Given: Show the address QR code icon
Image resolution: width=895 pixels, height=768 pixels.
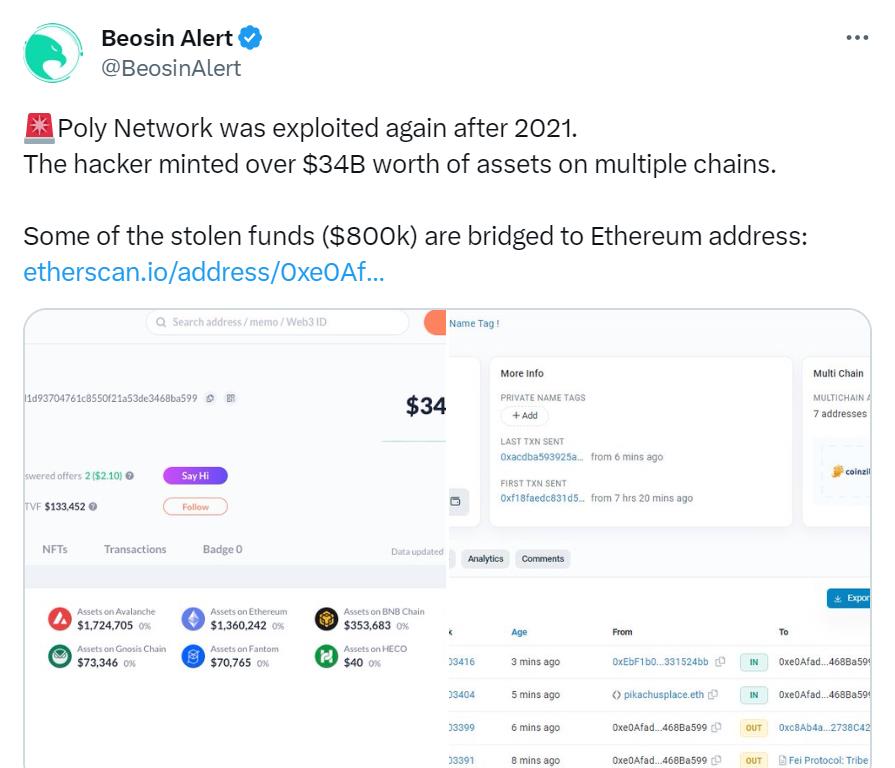Looking at the screenshot, I should [231, 398].
